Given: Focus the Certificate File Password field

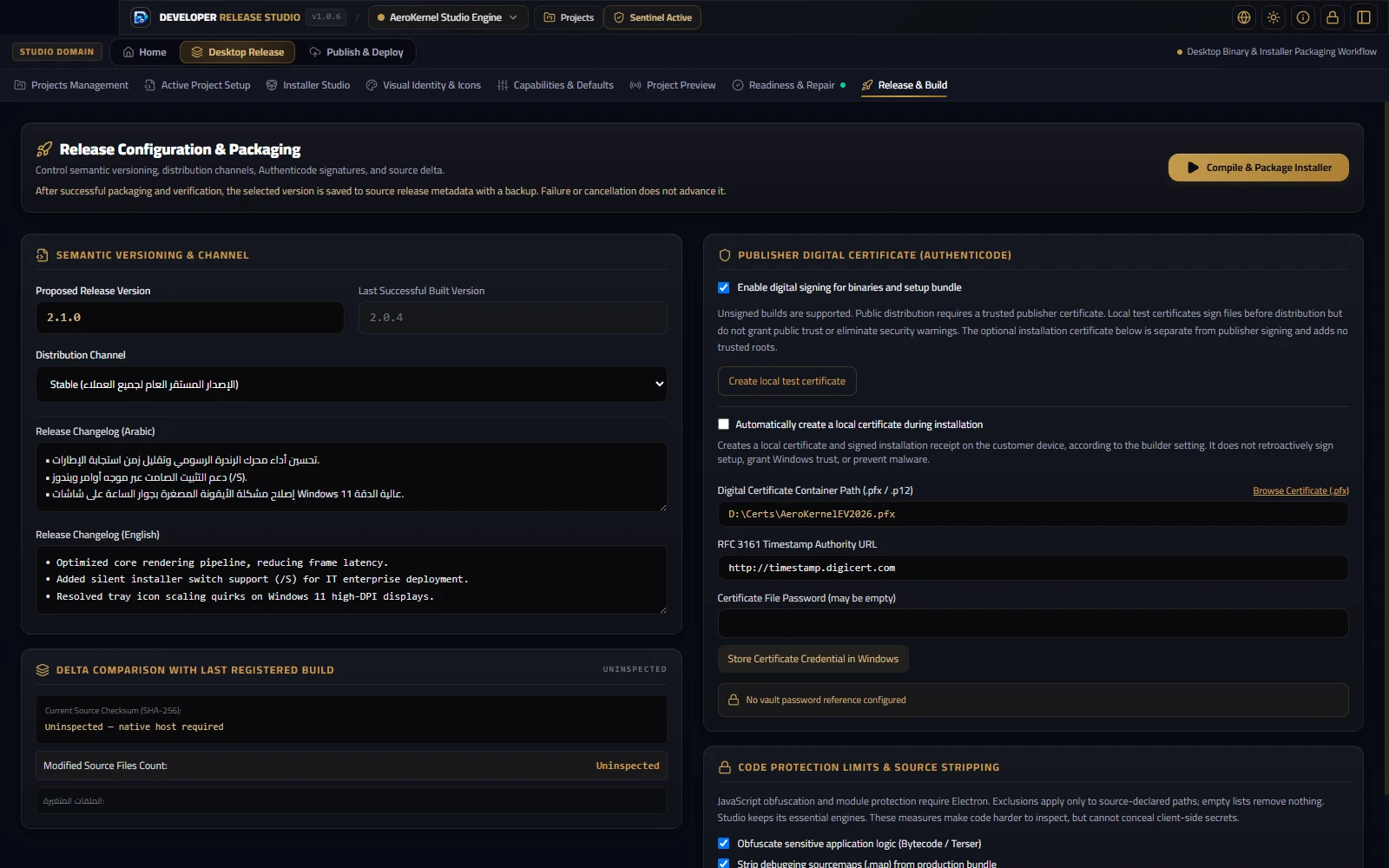Looking at the screenshot, I should [1032, 623].
